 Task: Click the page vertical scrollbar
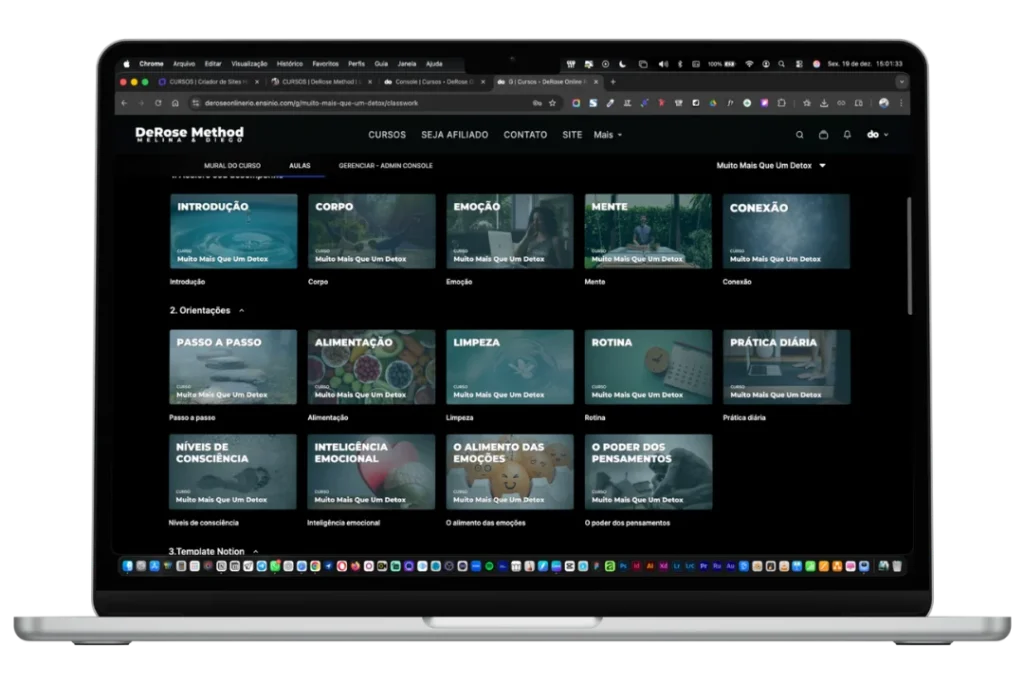(x=909, y=256)
